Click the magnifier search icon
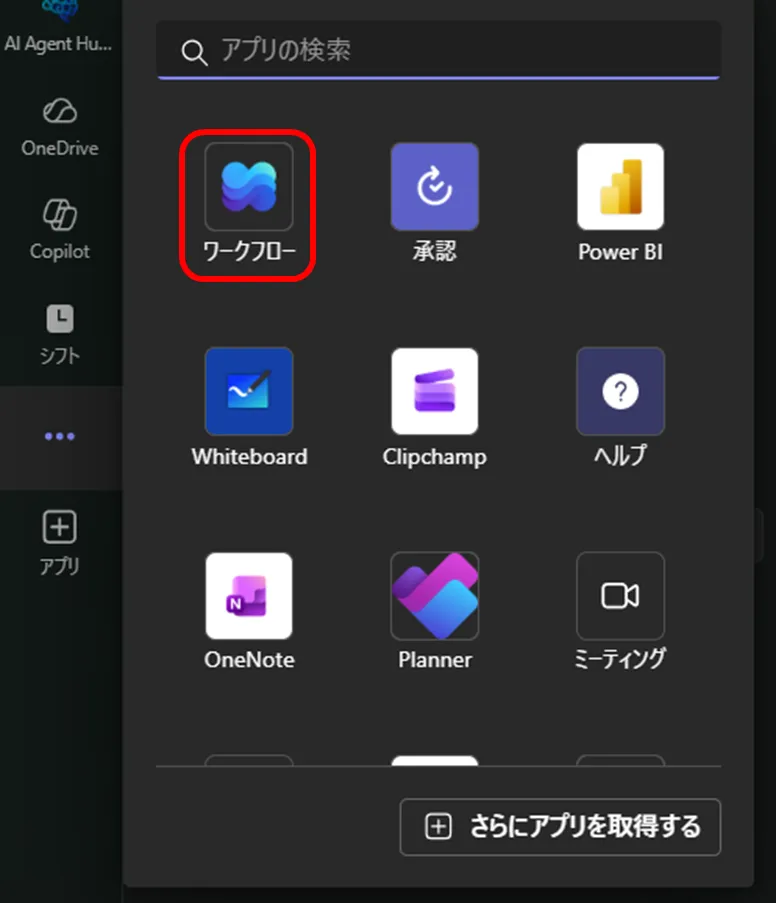The image size is (776, 903). click(194, 52)
